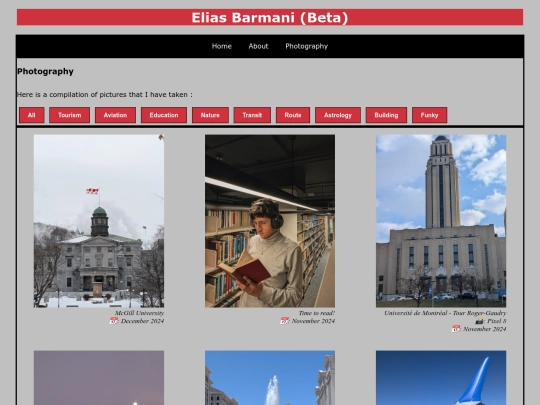Screen dimensions: 540x405
Task: Filter photos by Transit
Action: 252,115
